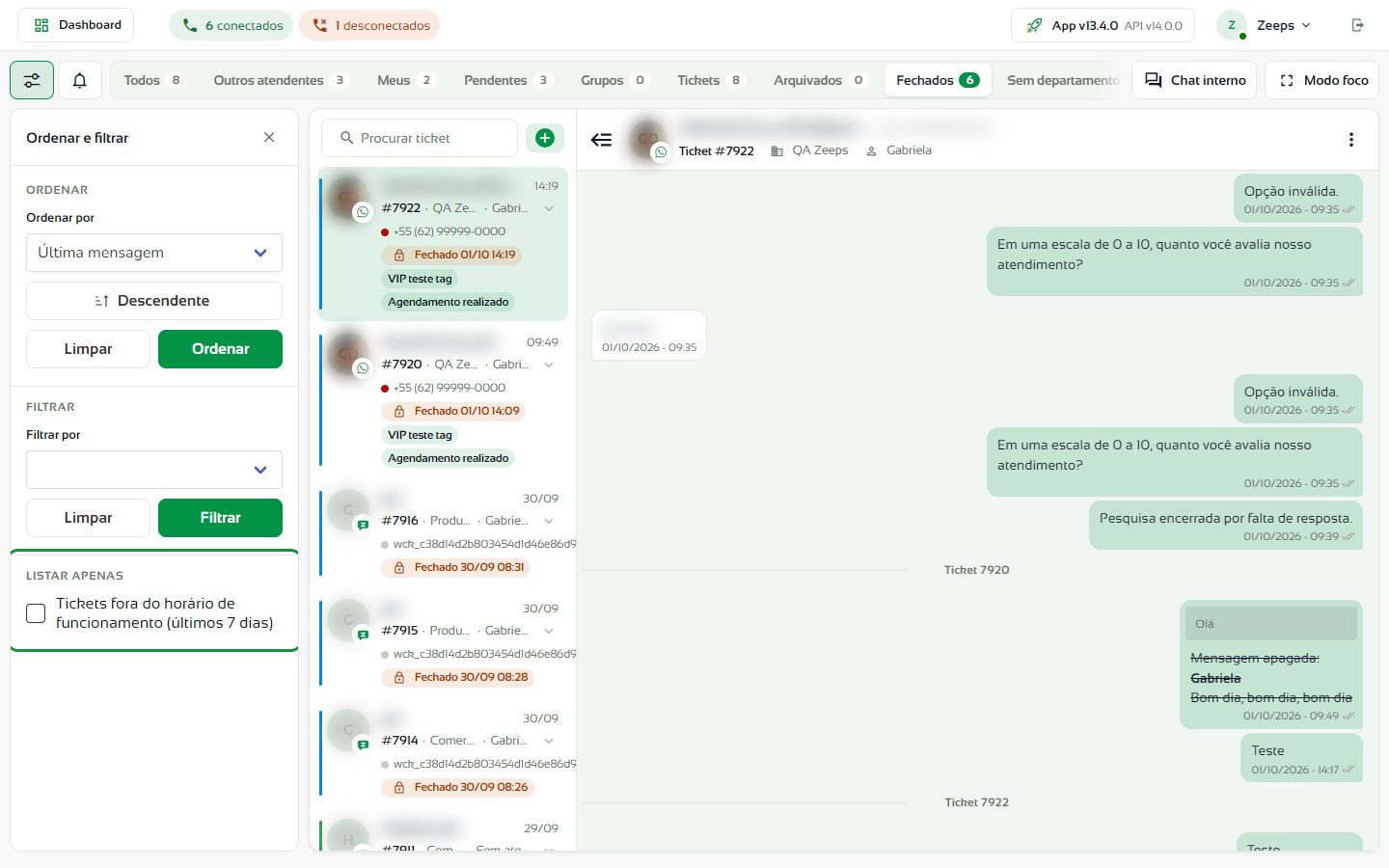The height and width of the screenshot is (868, 1389).
Task: Expand ticket #7922 chevron in list
Action: 549,208
